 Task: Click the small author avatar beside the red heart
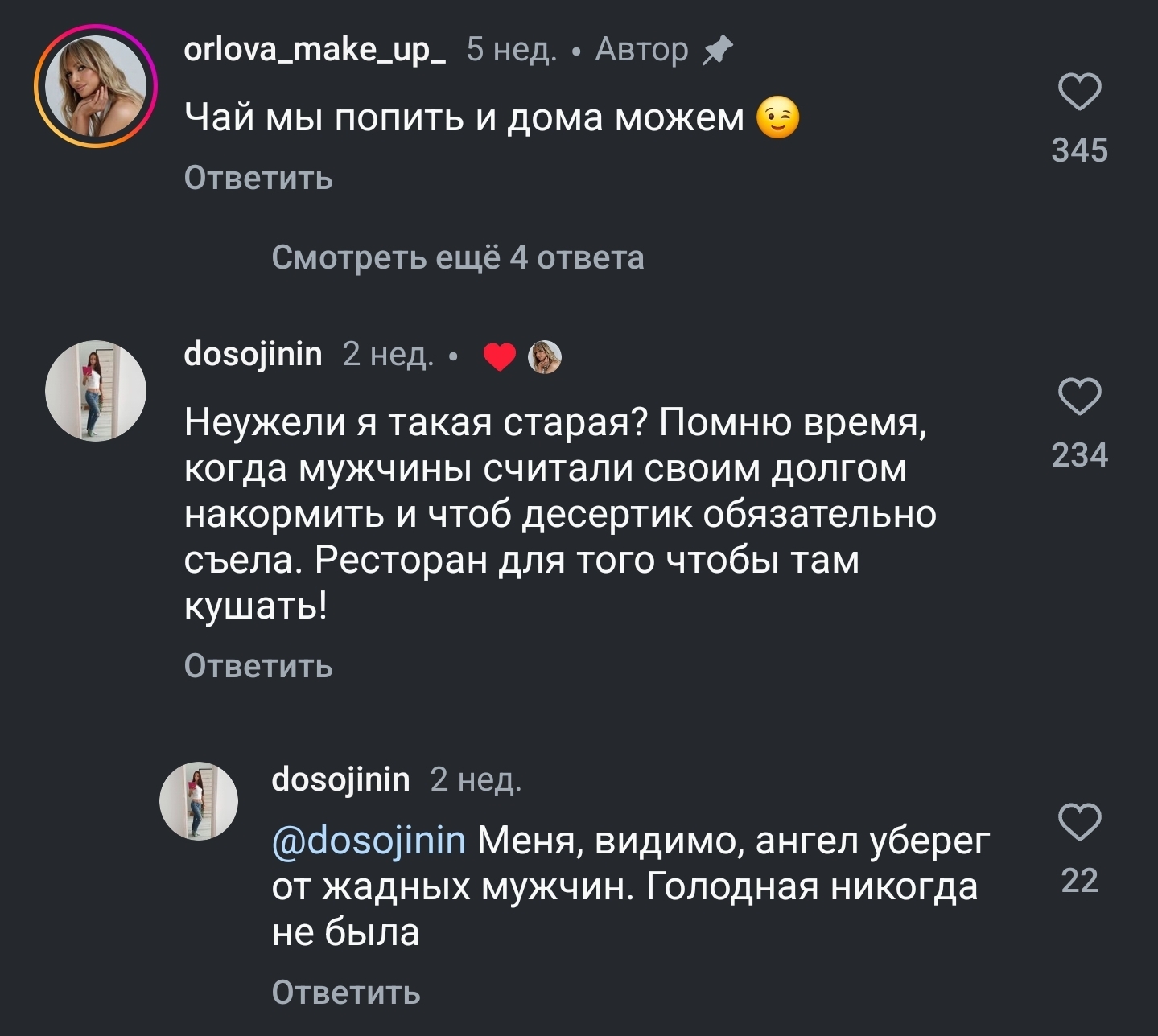pos(545,357)
